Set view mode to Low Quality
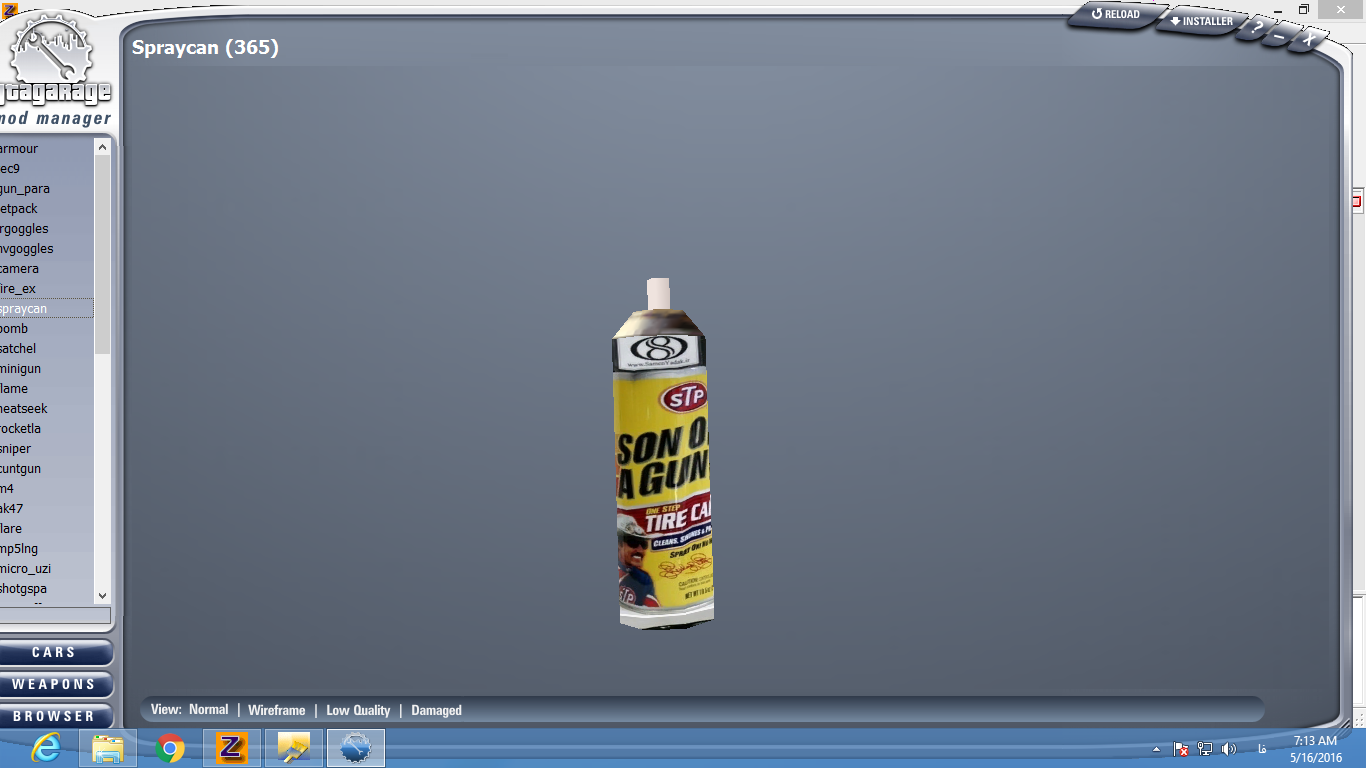 click(x=358, y=710)
